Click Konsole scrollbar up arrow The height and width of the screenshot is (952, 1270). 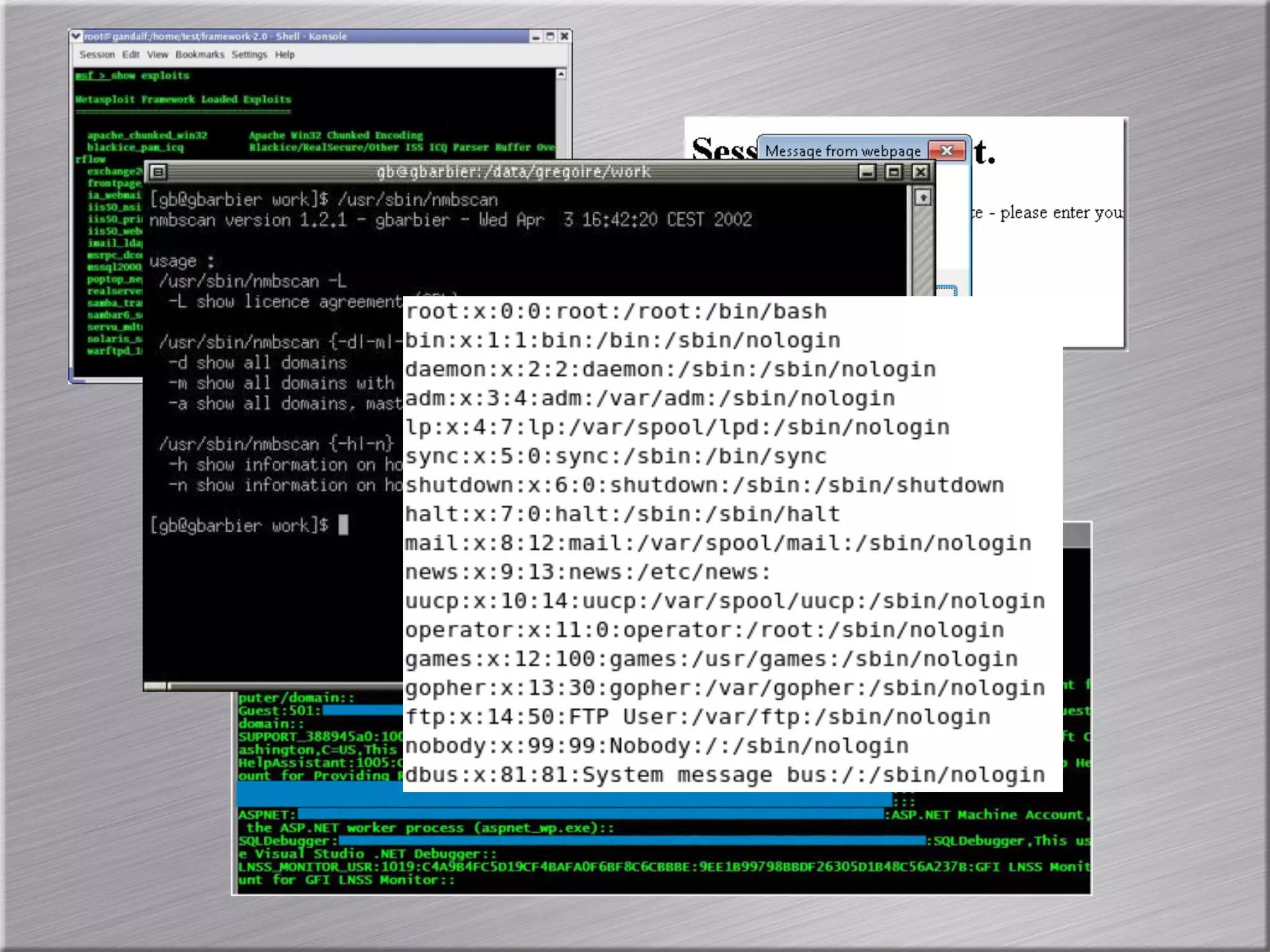click(561, 74)
